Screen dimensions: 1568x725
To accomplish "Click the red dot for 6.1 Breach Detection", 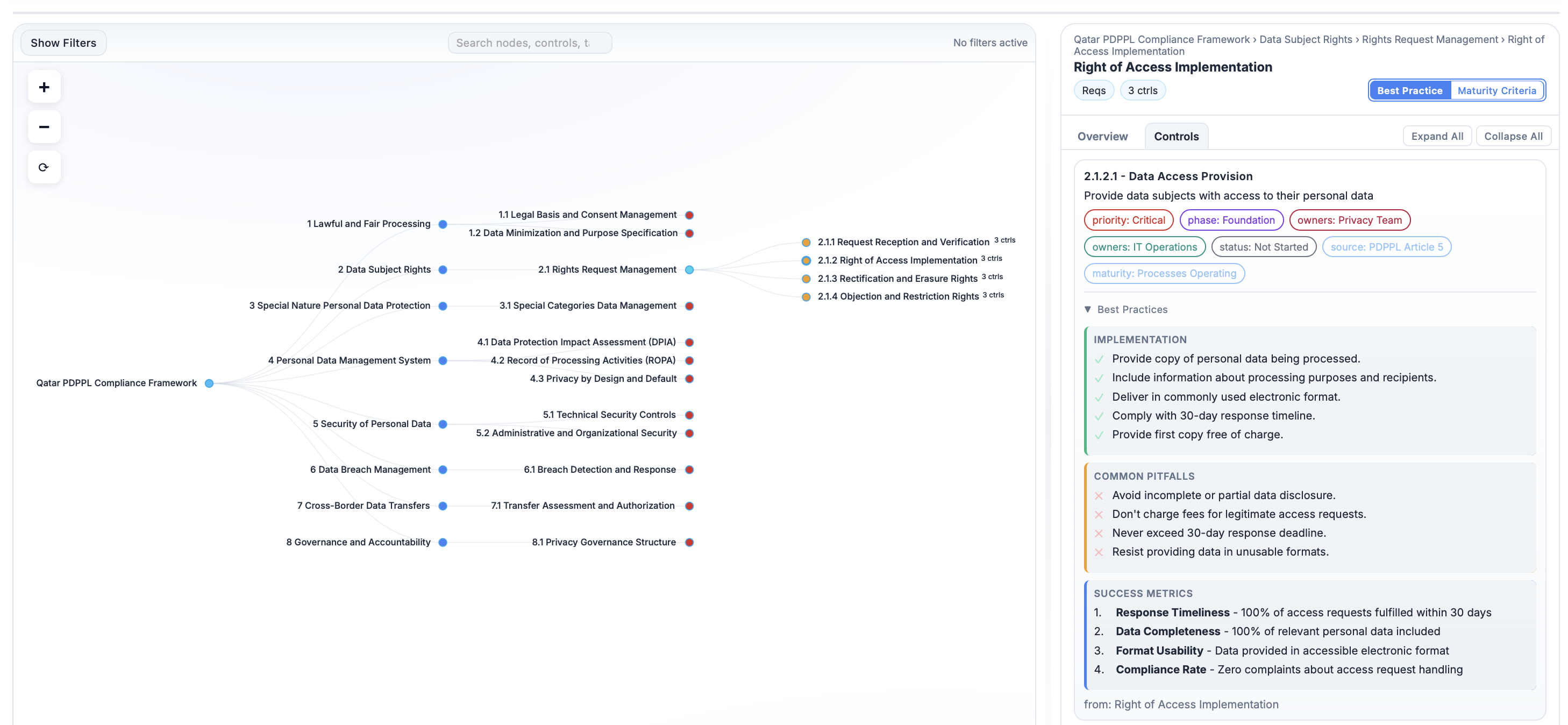I will click(689, 470).
